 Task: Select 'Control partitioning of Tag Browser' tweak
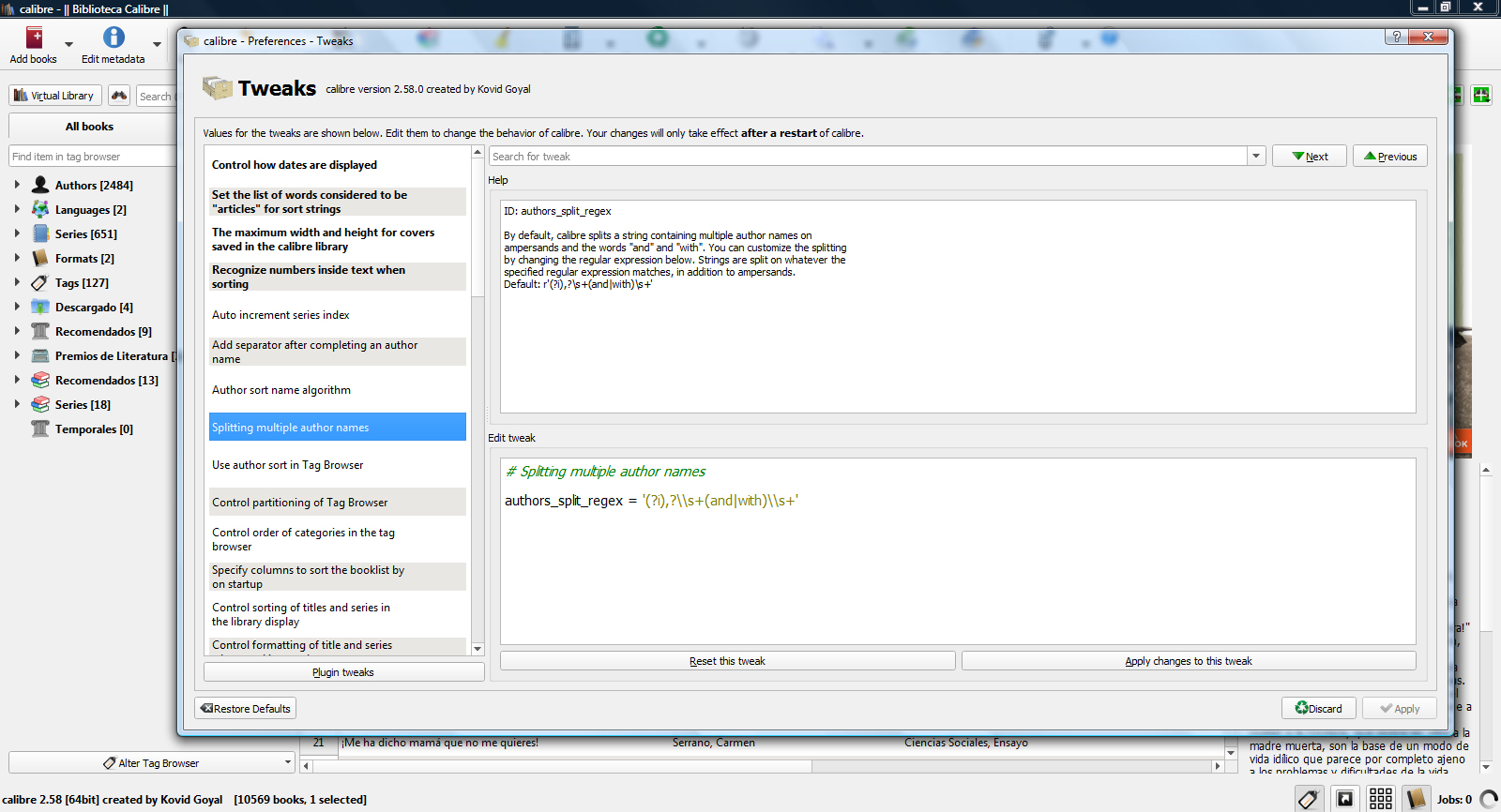pos(338,502)
